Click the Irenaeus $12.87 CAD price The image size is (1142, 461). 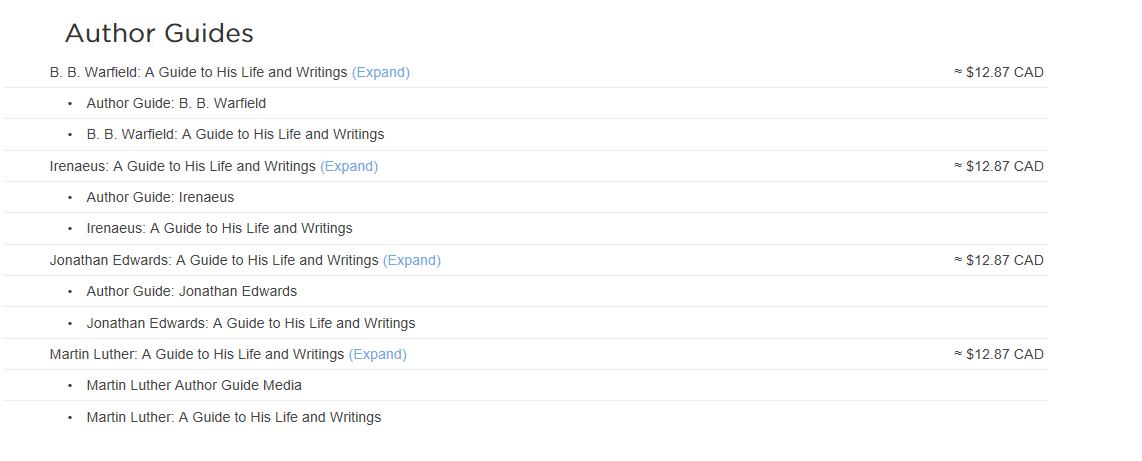pyautogui.click(x=999, y=166)
